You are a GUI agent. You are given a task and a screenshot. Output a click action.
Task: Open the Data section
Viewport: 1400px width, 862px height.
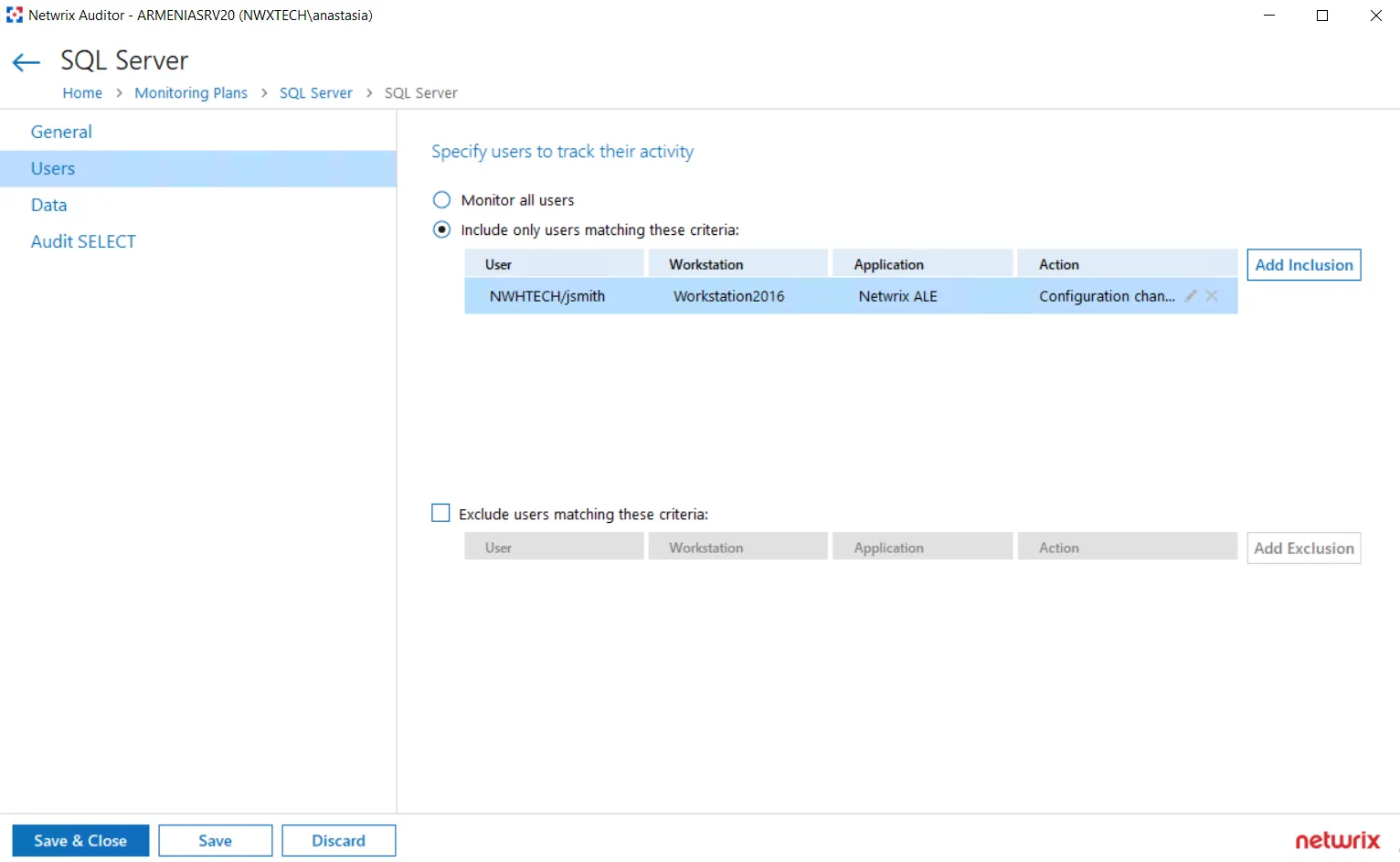pyautogui.click(x=198, y=205)
